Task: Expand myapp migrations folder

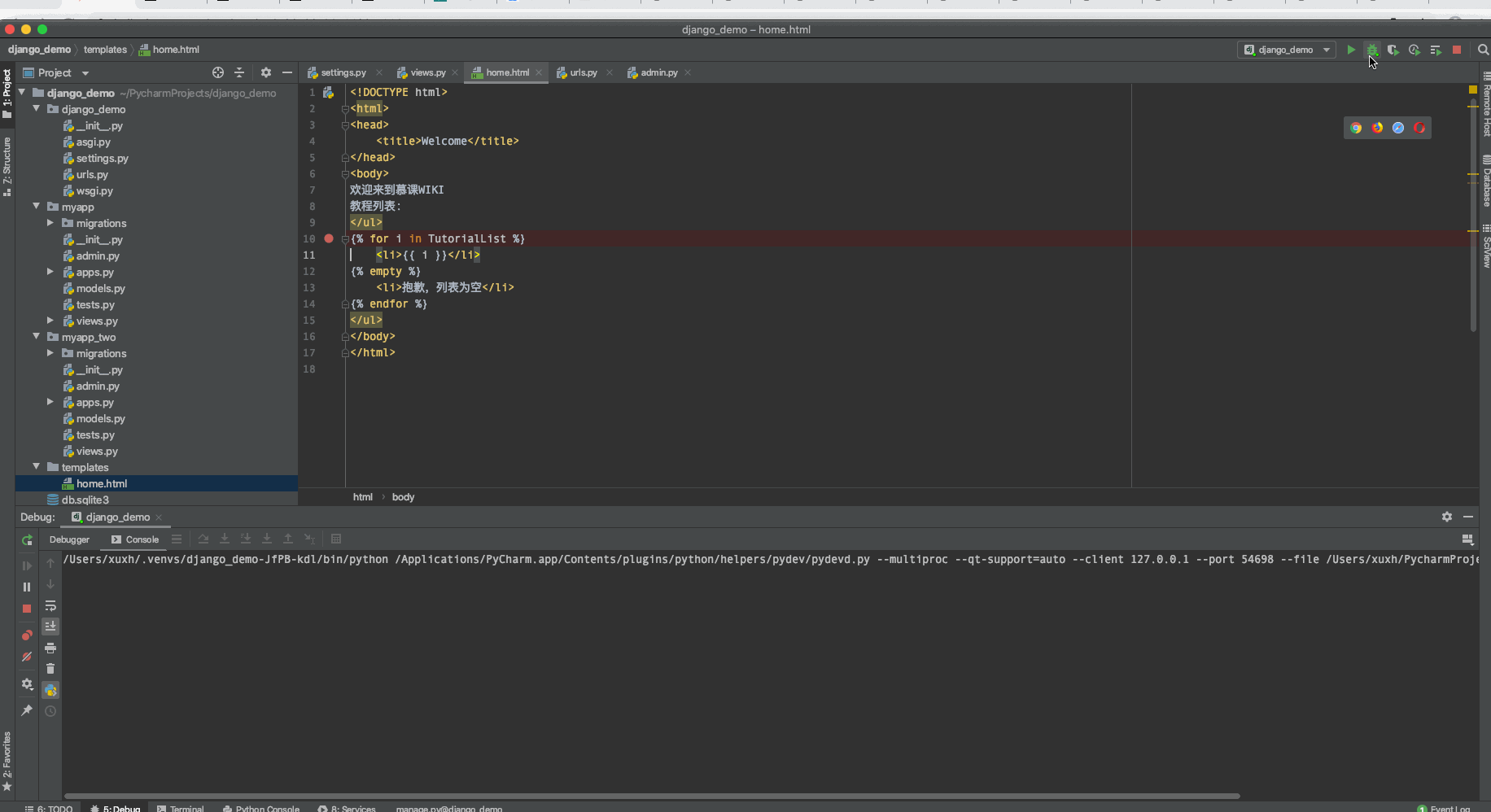Action: [x=50, y=223]
